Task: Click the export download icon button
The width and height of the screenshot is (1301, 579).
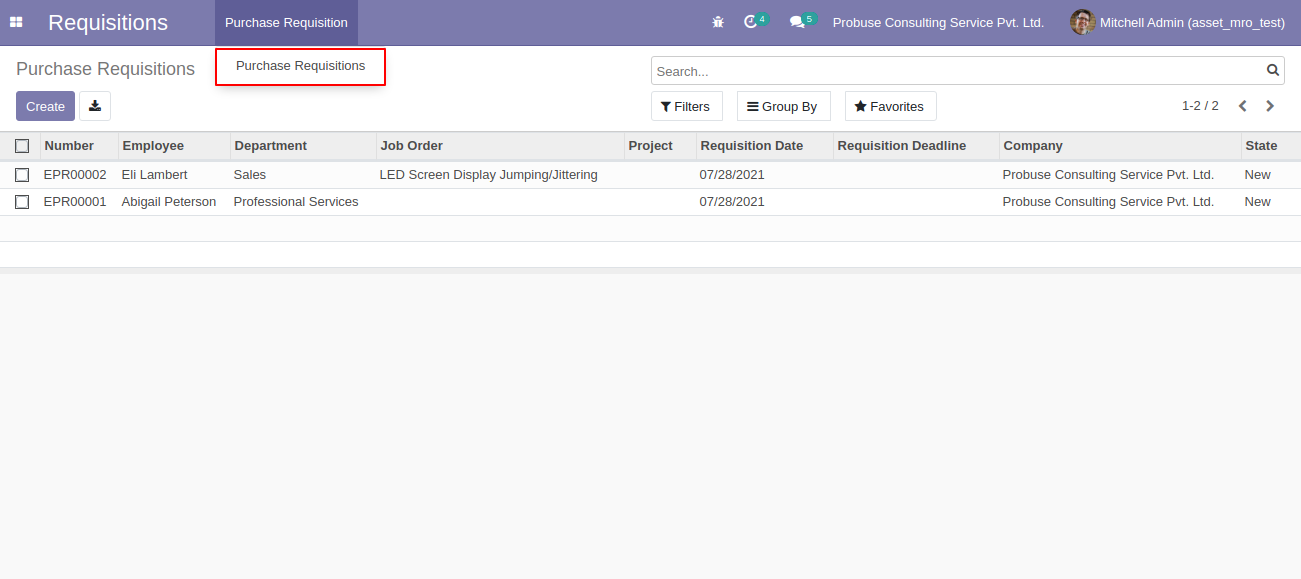Action: click(x=95, y=106)
